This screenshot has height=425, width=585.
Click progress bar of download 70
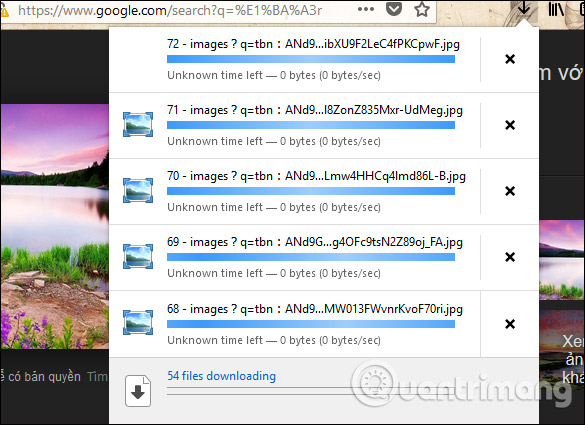(311, 191)
